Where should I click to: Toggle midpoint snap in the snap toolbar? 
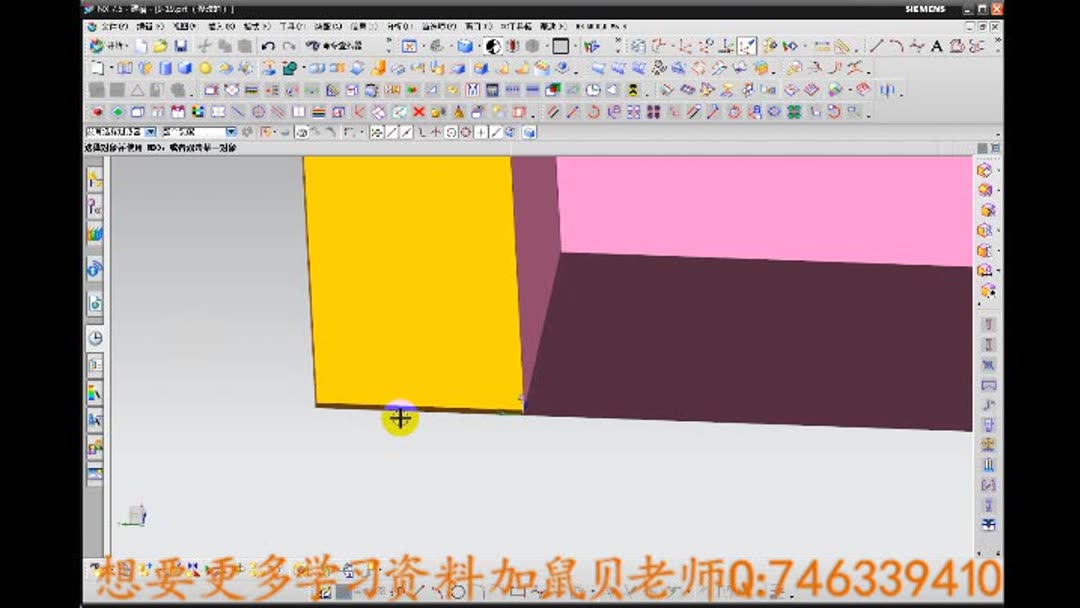coord(405,131)
